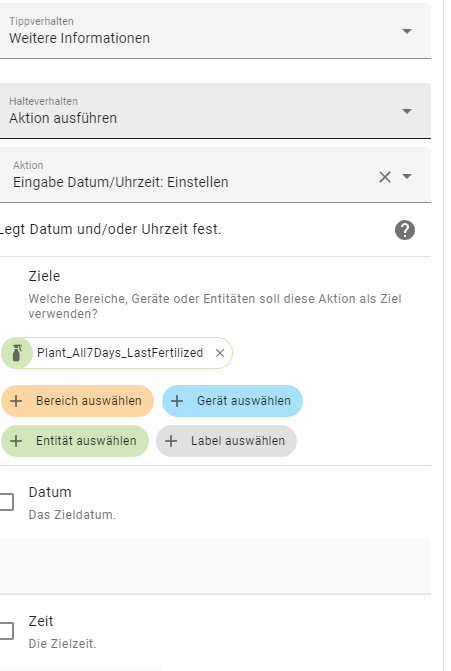The height and width of the screenshot is (671, 451).
Task: Open the help question mark icon
Action: pos(404,230)
